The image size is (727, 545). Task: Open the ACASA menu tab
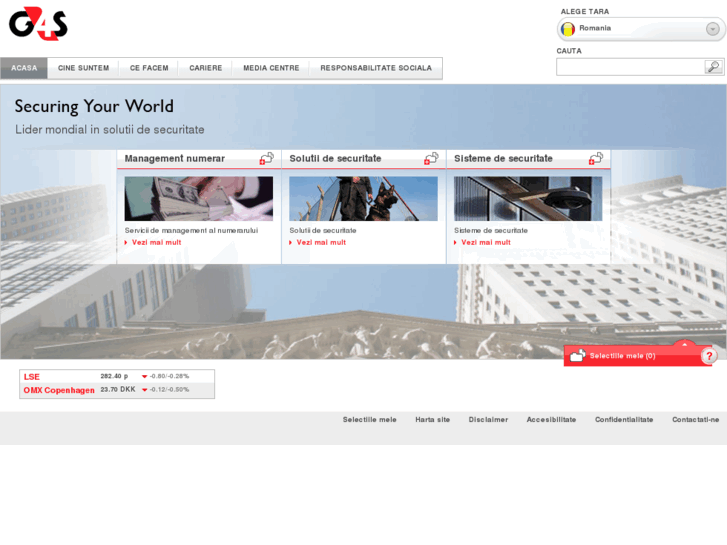coord(24,68)
